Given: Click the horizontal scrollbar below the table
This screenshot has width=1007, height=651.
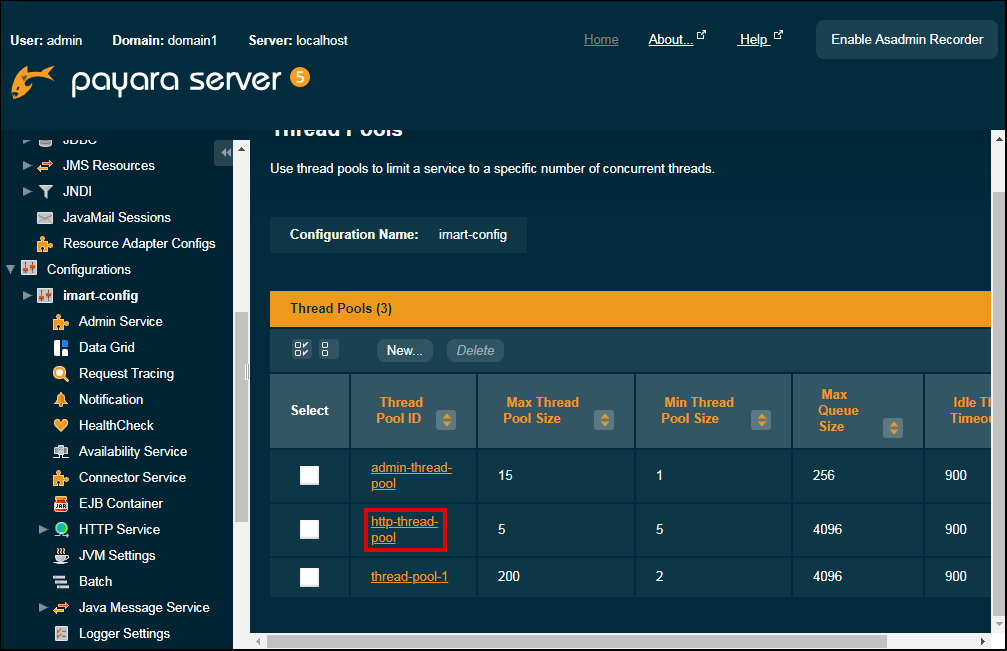Looking at the screenshot, I should pos(575,641).
